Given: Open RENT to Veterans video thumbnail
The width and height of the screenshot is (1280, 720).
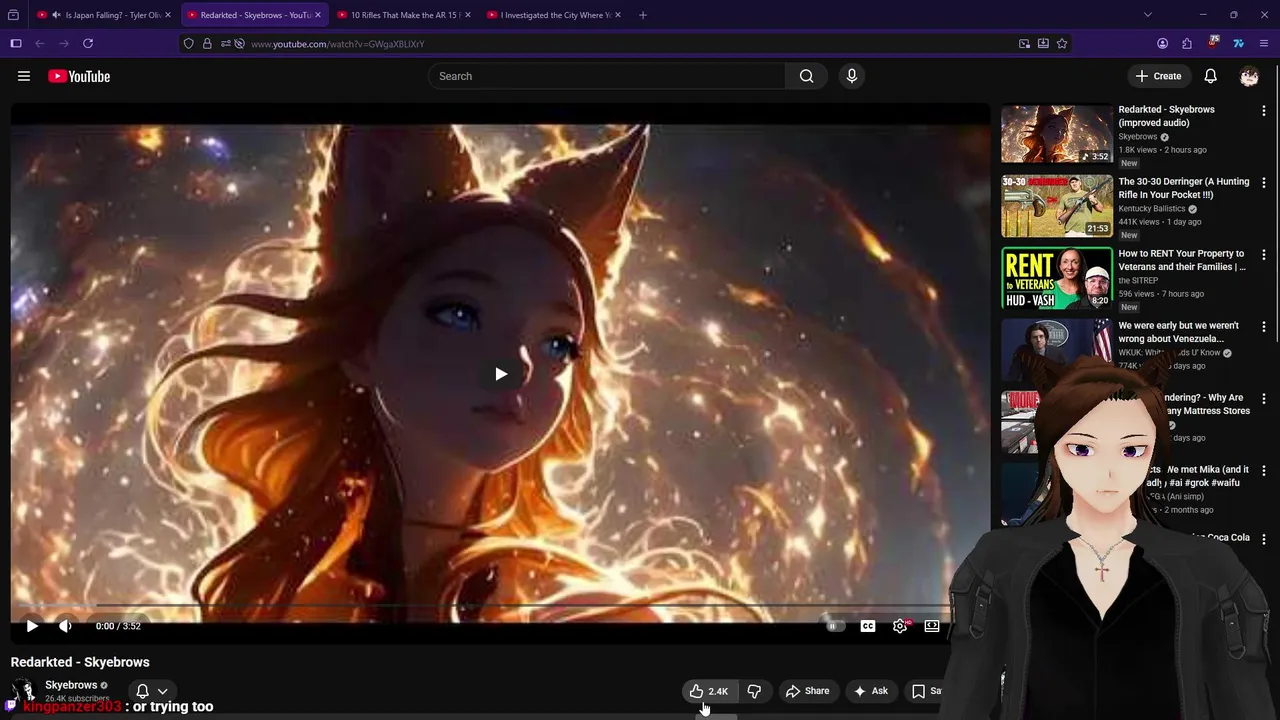Looking at the screenshot, I should (1057, 278).
